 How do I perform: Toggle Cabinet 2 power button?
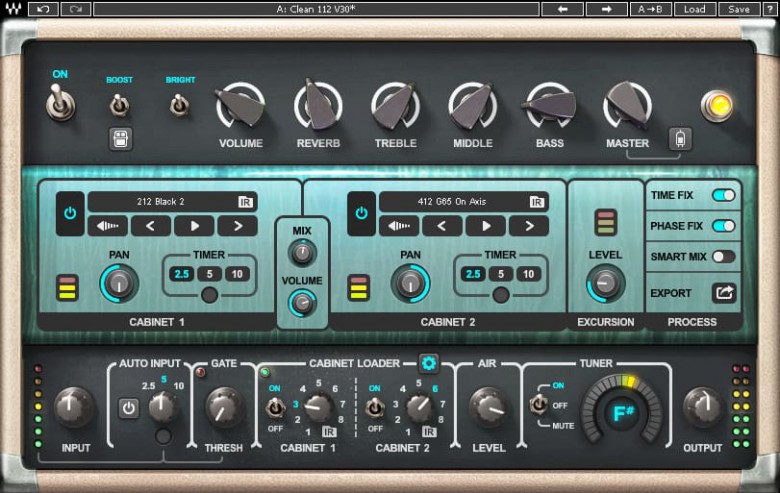point(361,213)
